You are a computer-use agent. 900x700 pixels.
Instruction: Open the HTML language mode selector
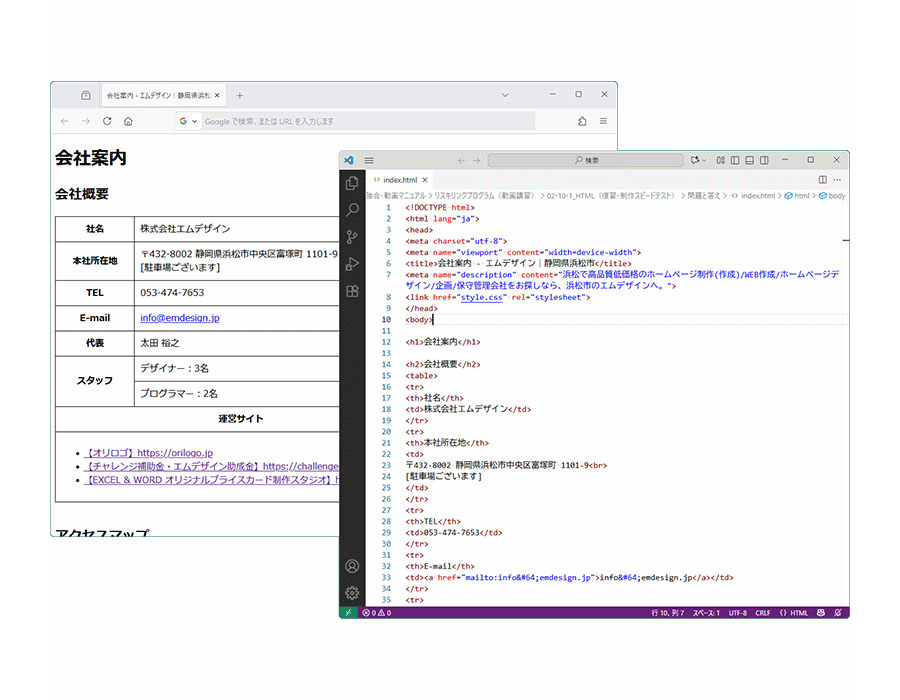pos(794,612)
